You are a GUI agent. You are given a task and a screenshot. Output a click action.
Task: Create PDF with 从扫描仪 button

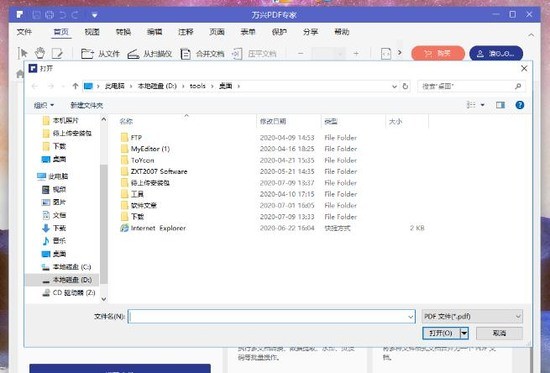pyautogui.click(x=150, y=54)
